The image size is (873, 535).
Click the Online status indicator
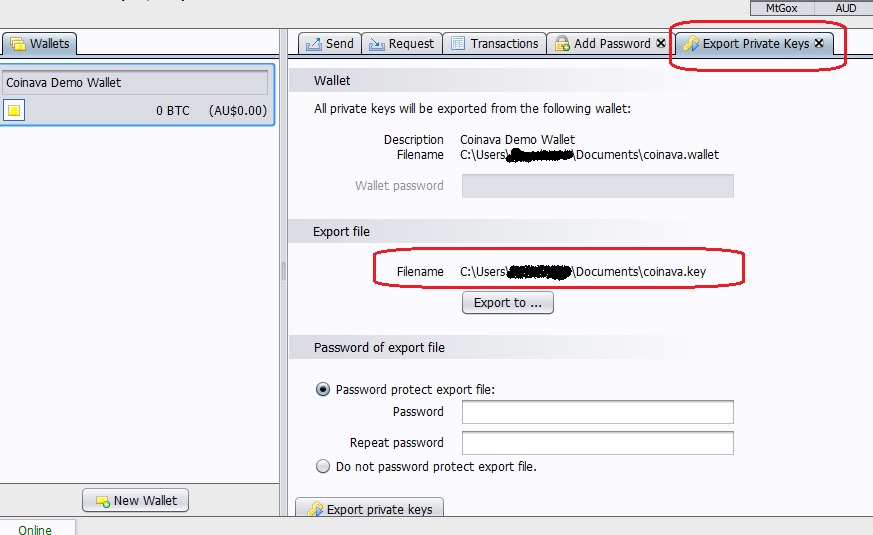point(35,529)
